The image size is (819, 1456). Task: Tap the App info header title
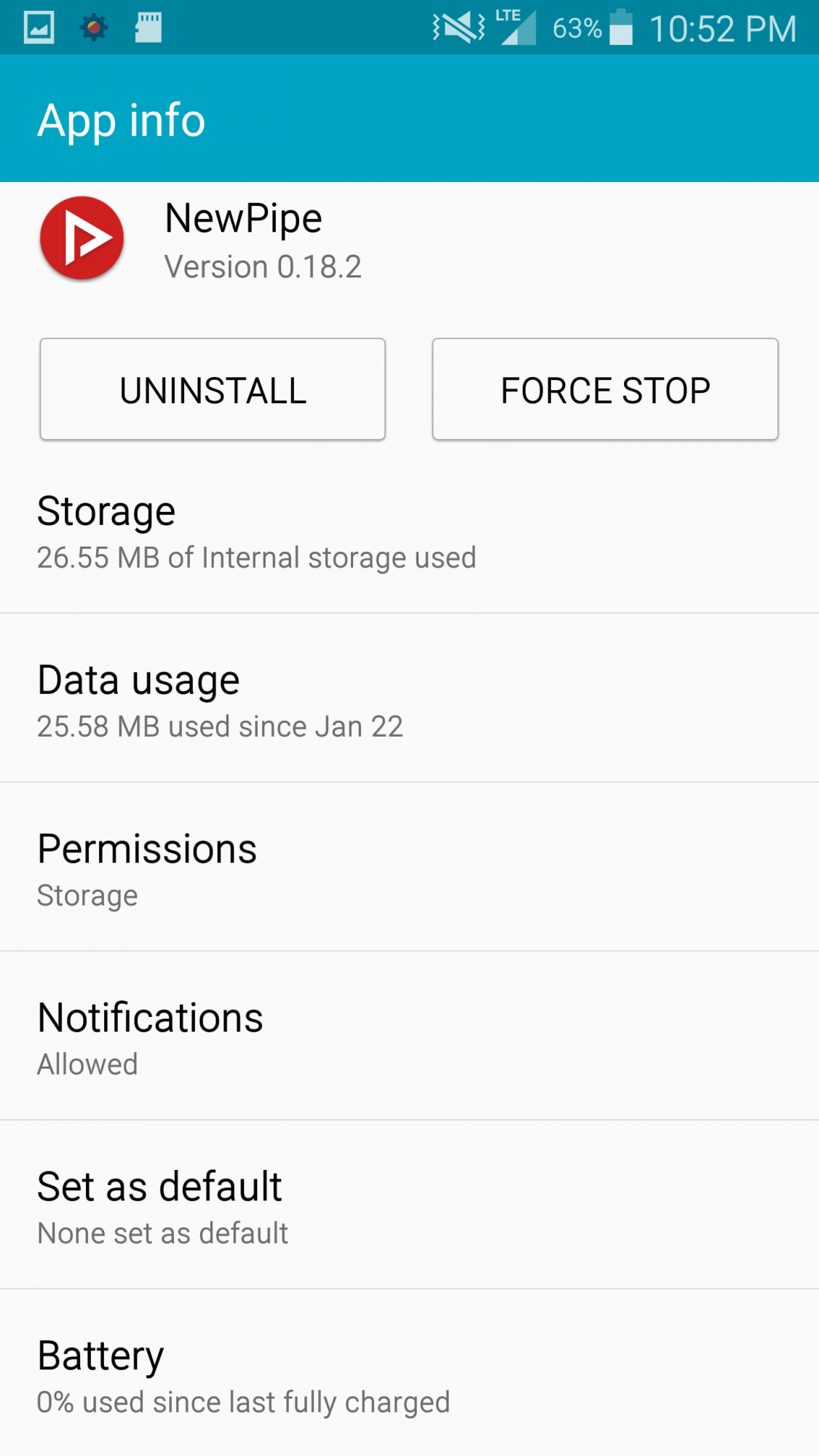point(122,120)
